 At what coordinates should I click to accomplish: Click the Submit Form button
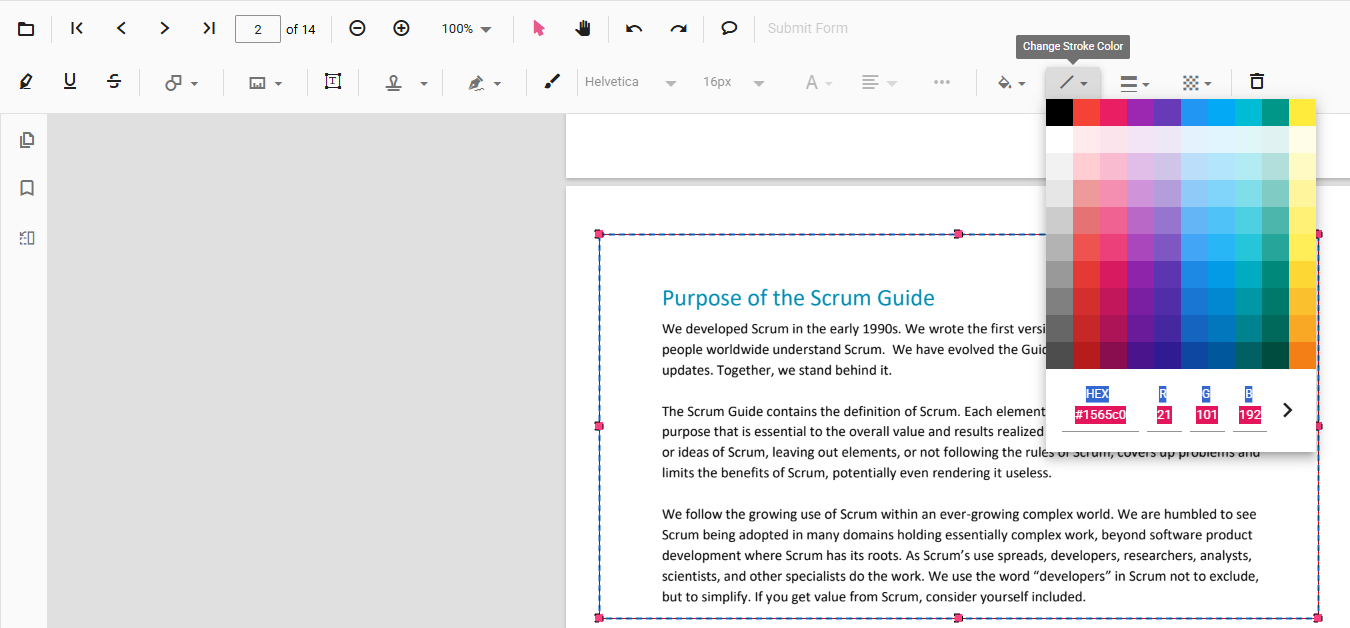807,29
